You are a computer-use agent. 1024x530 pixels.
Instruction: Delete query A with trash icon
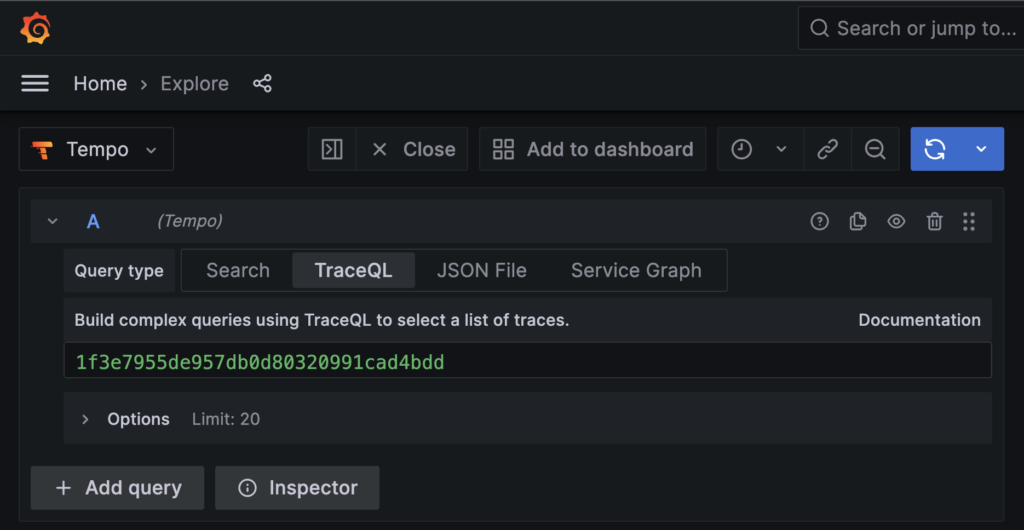coord(935,221)
